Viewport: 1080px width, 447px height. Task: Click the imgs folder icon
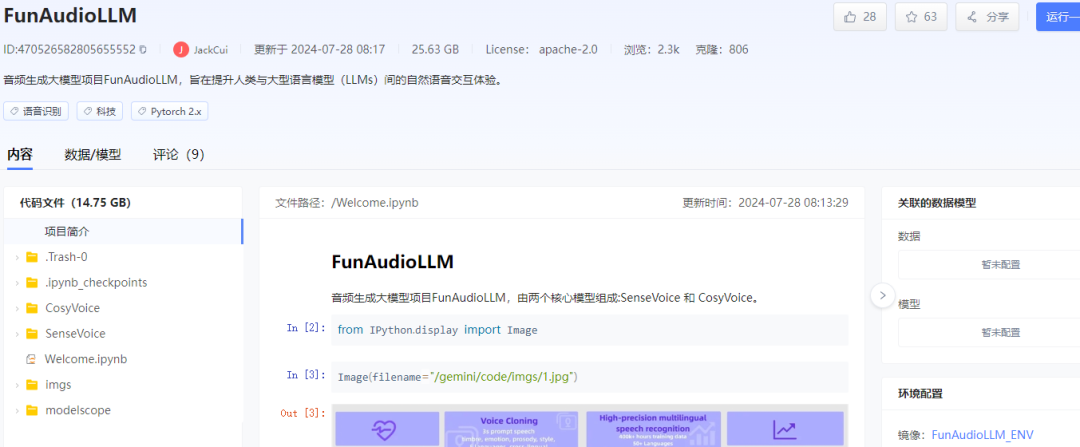coord(32,384)
